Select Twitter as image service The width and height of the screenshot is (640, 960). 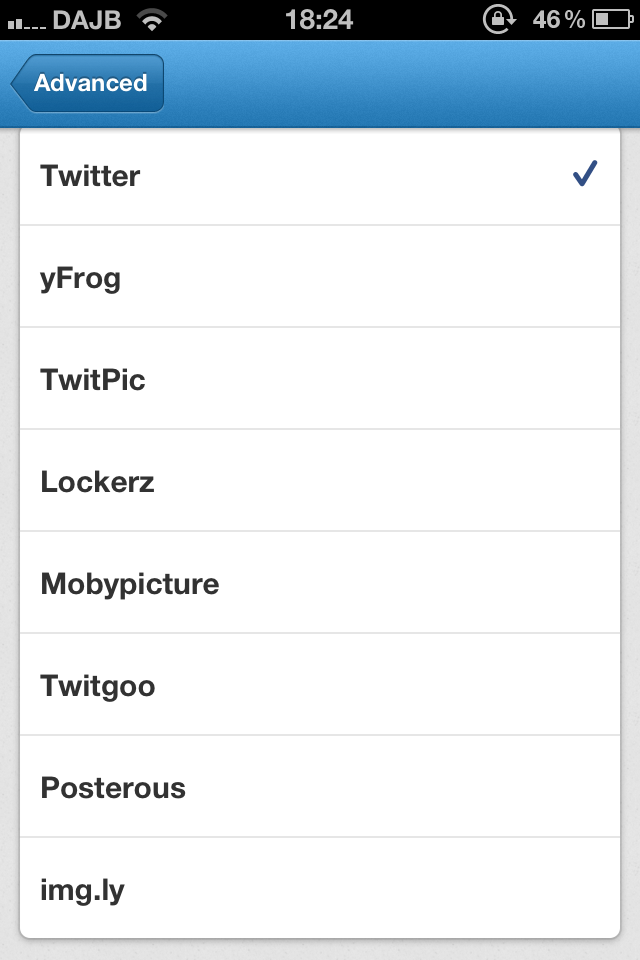tap(320, 176)
